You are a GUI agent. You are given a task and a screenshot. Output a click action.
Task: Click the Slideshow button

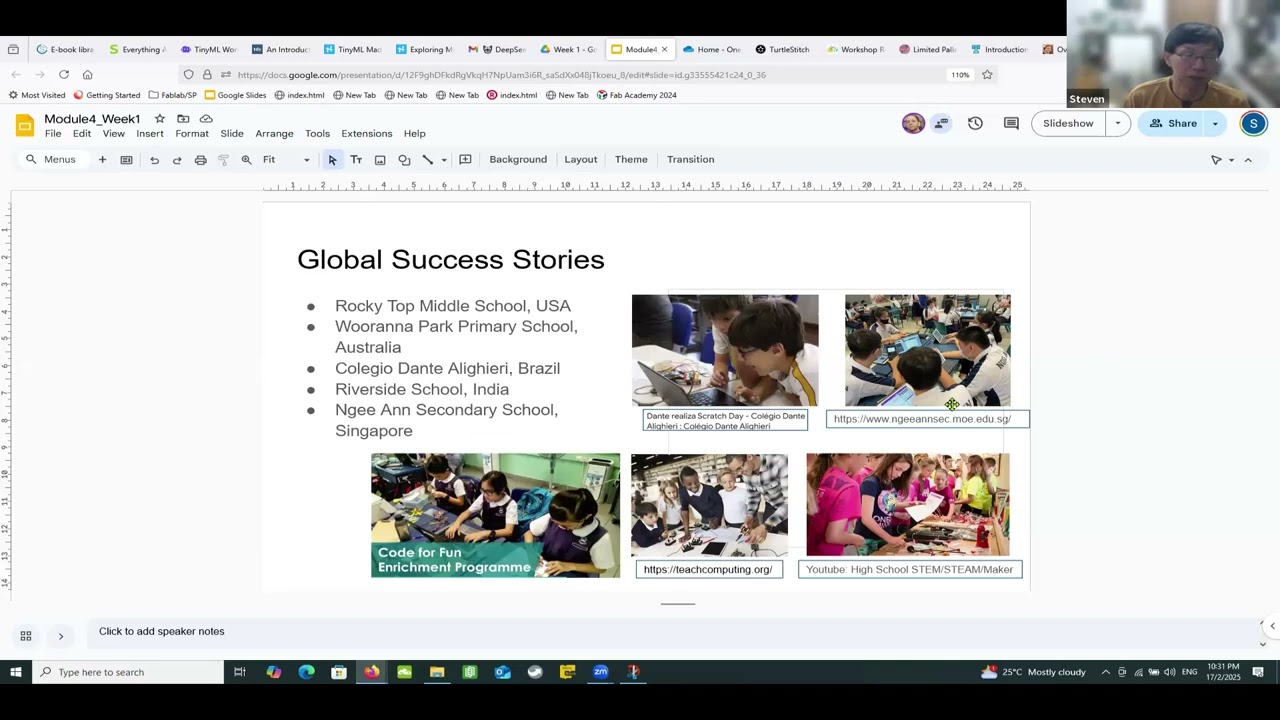point(1068,123)
